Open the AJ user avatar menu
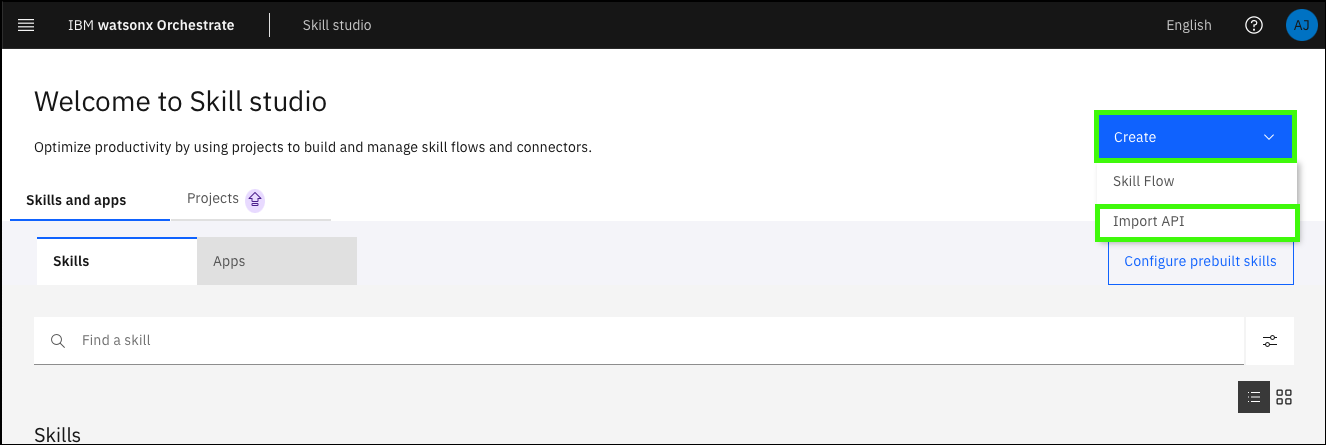The image size is (1326, 445). 1301,25
